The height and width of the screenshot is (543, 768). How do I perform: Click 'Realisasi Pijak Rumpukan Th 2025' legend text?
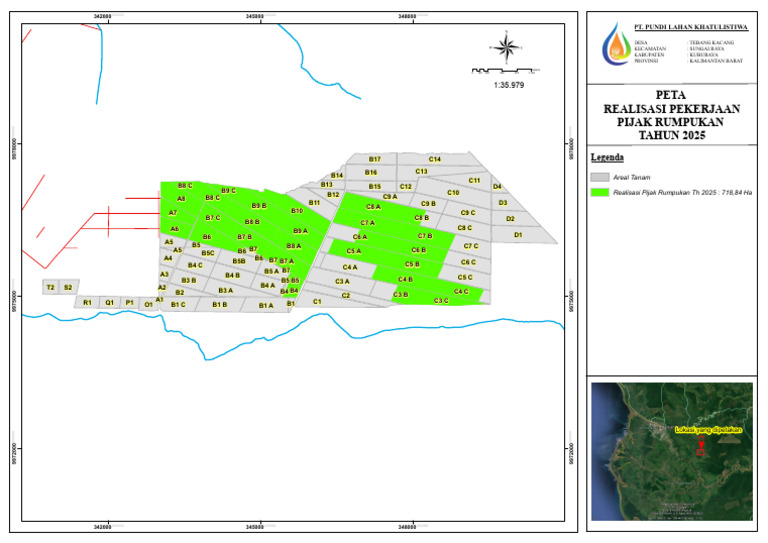tap(682, 192)
